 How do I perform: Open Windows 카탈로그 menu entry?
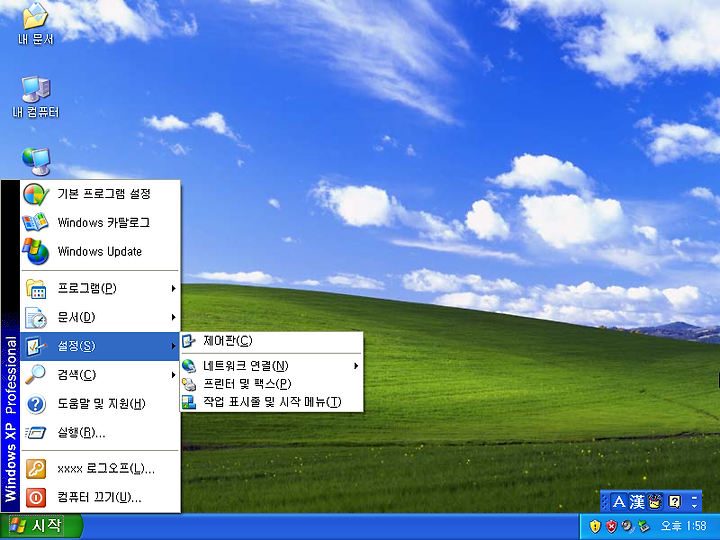tap(100, 223)
